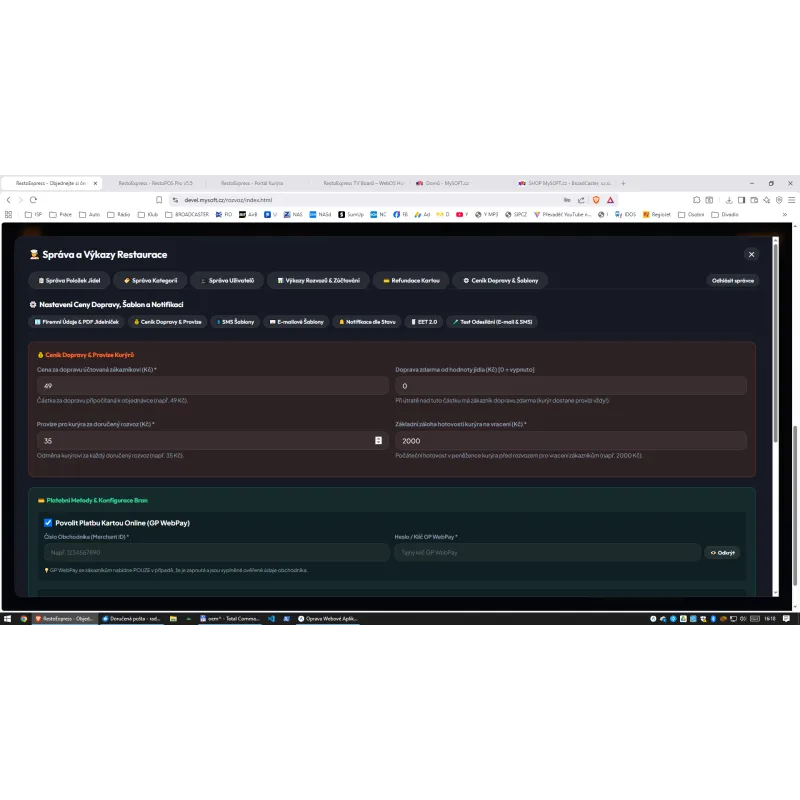Click Odhlásit správce button
Screen dimensions: 800x800
pos(732,280)
